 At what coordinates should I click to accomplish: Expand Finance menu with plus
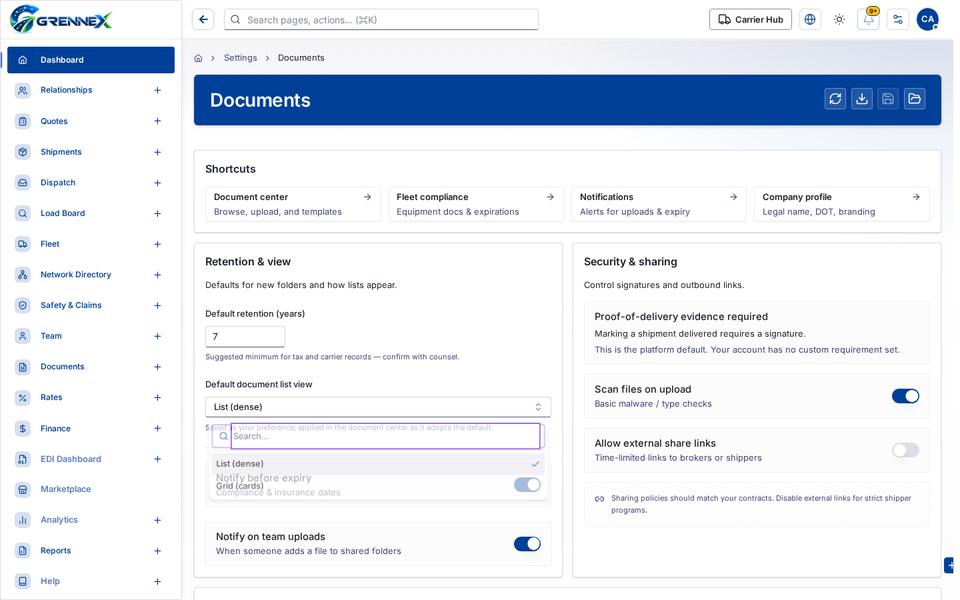[157, 428]
